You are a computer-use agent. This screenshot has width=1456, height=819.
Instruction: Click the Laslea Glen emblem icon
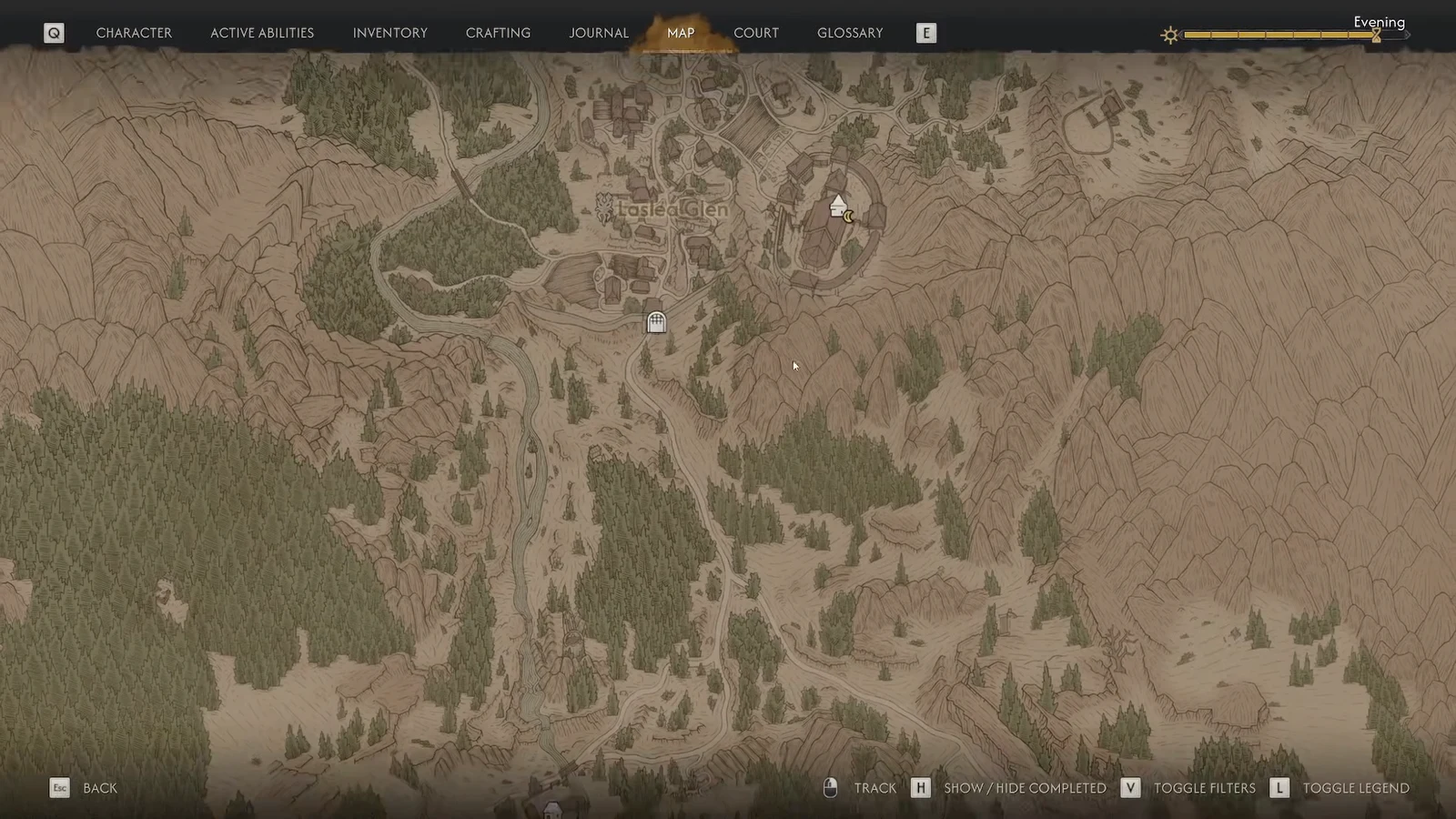[x=604, y=208]
